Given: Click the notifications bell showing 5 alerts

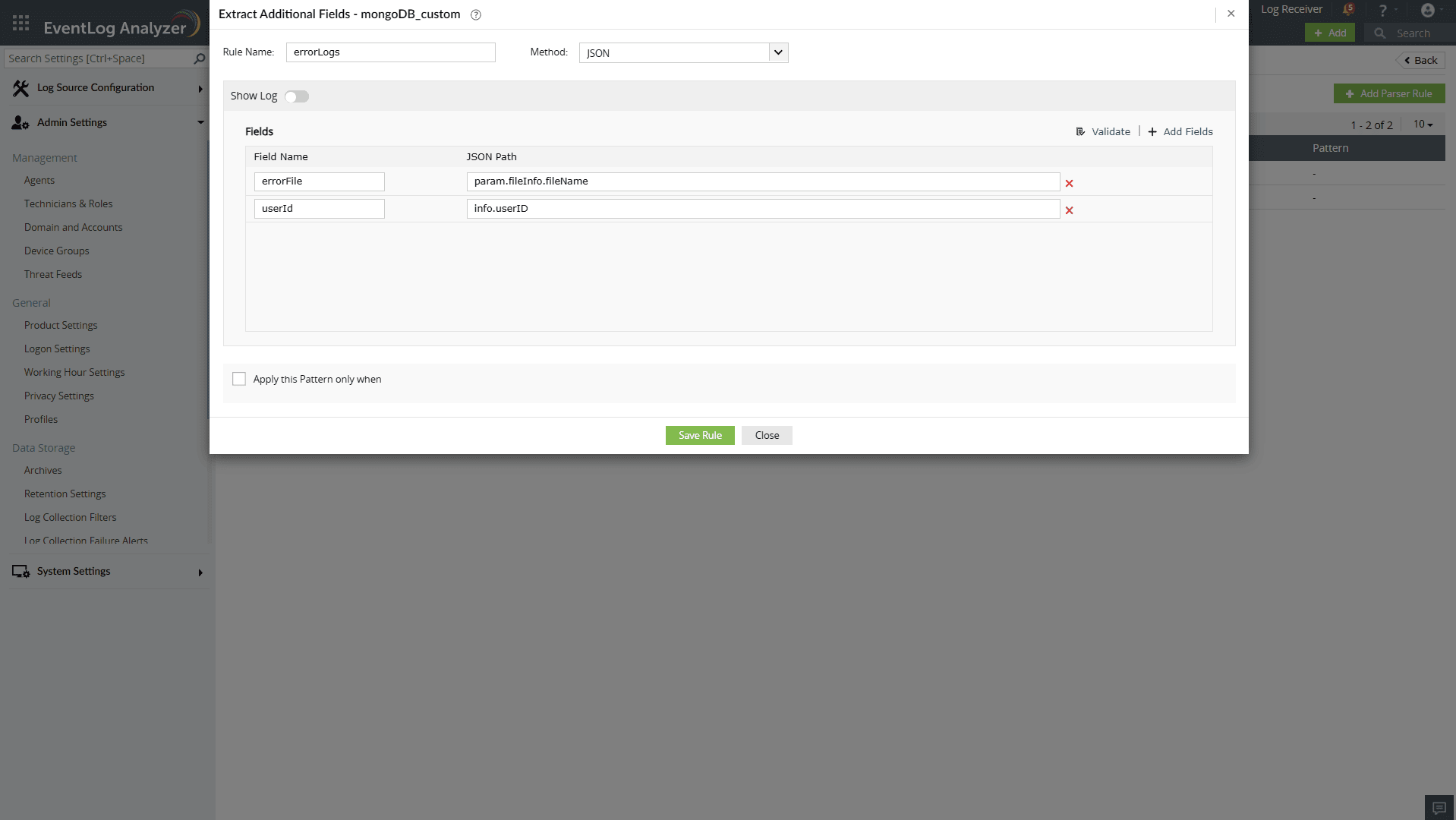Looking at the screenshot, I should click(x=1350, y=10).
